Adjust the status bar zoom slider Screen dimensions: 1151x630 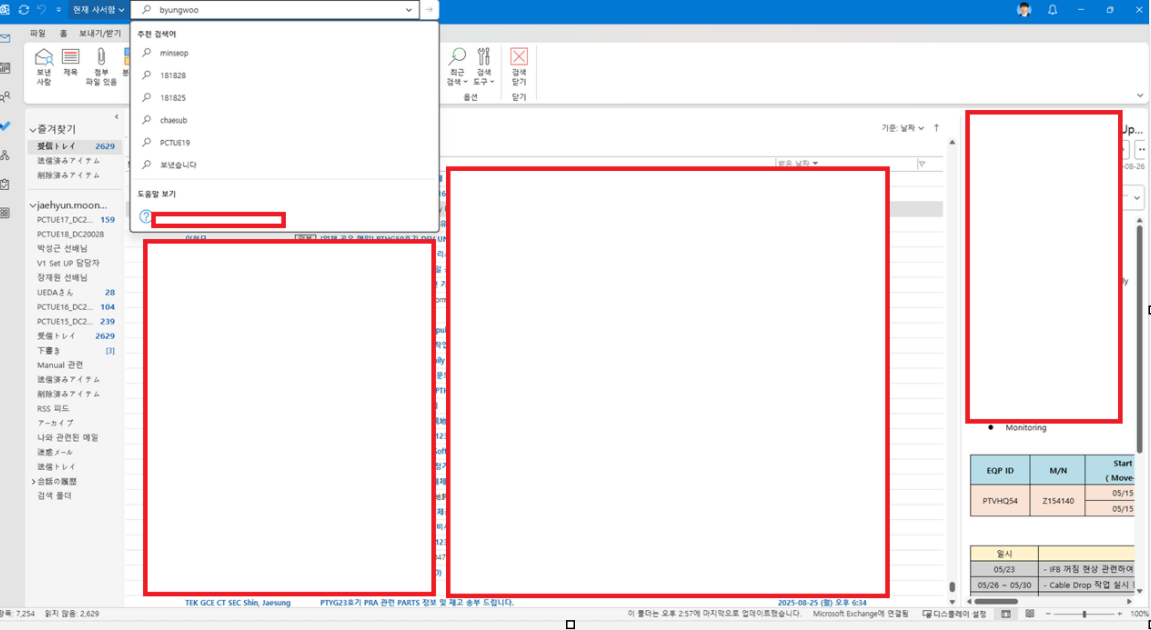[1083, 614]
